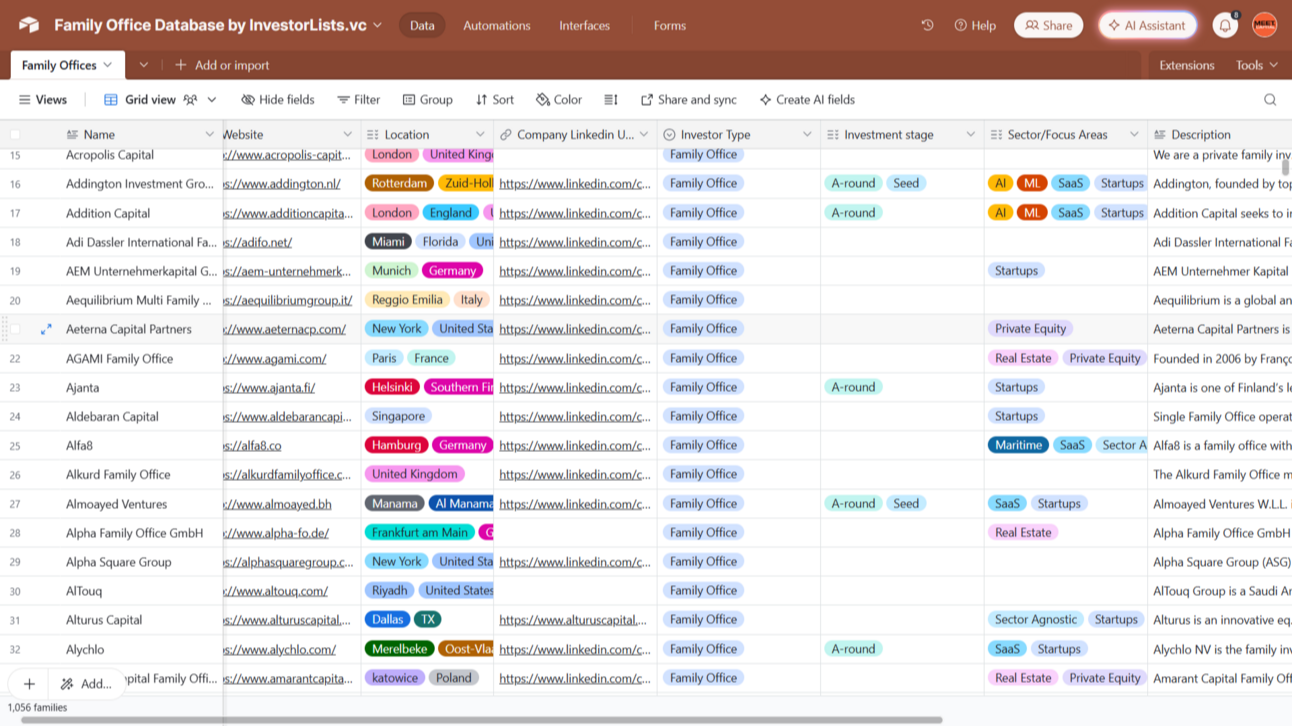Screen dimensions: 1292x726
Task: Open the Color records option
Action: (x=558, y=100)
